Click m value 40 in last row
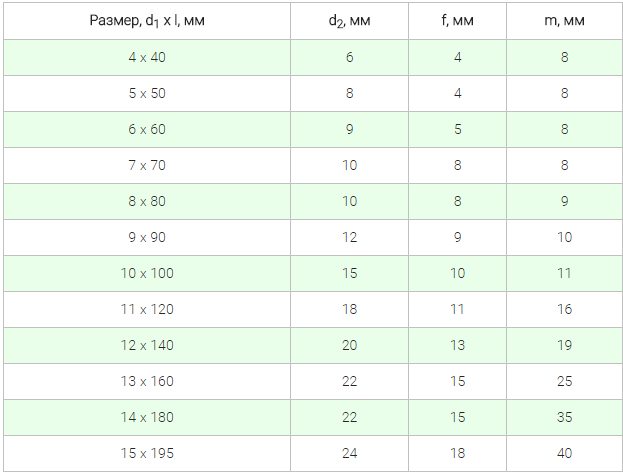This screenshot has height=475, width=623. click(x=564, y=454)
